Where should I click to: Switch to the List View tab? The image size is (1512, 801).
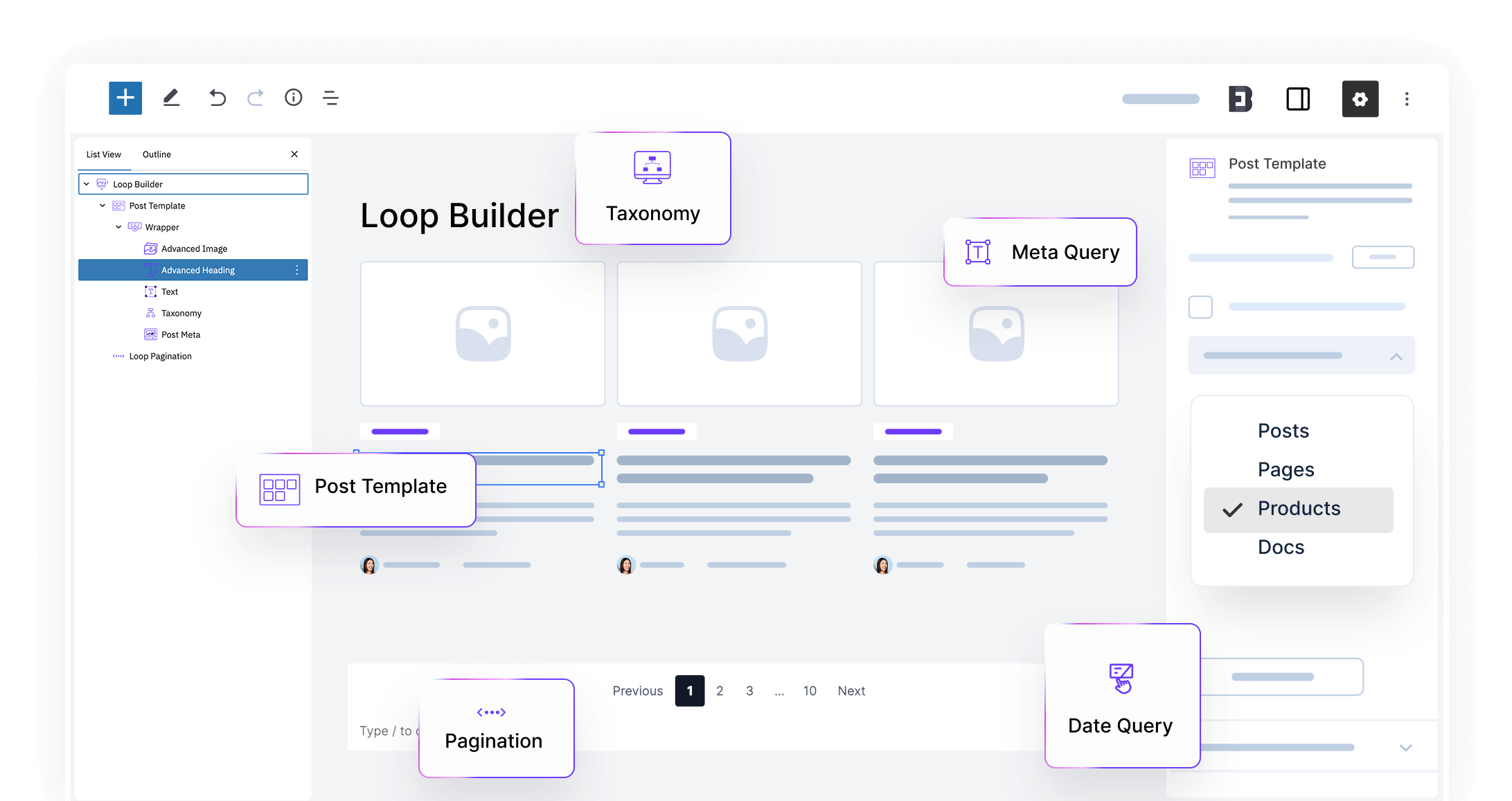coord(103,154)
